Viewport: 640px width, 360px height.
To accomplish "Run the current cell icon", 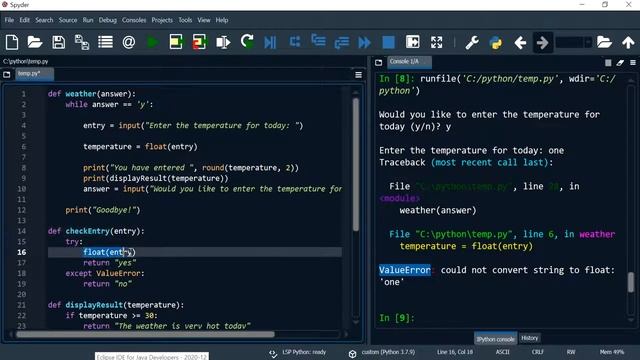I will [176, 42].
